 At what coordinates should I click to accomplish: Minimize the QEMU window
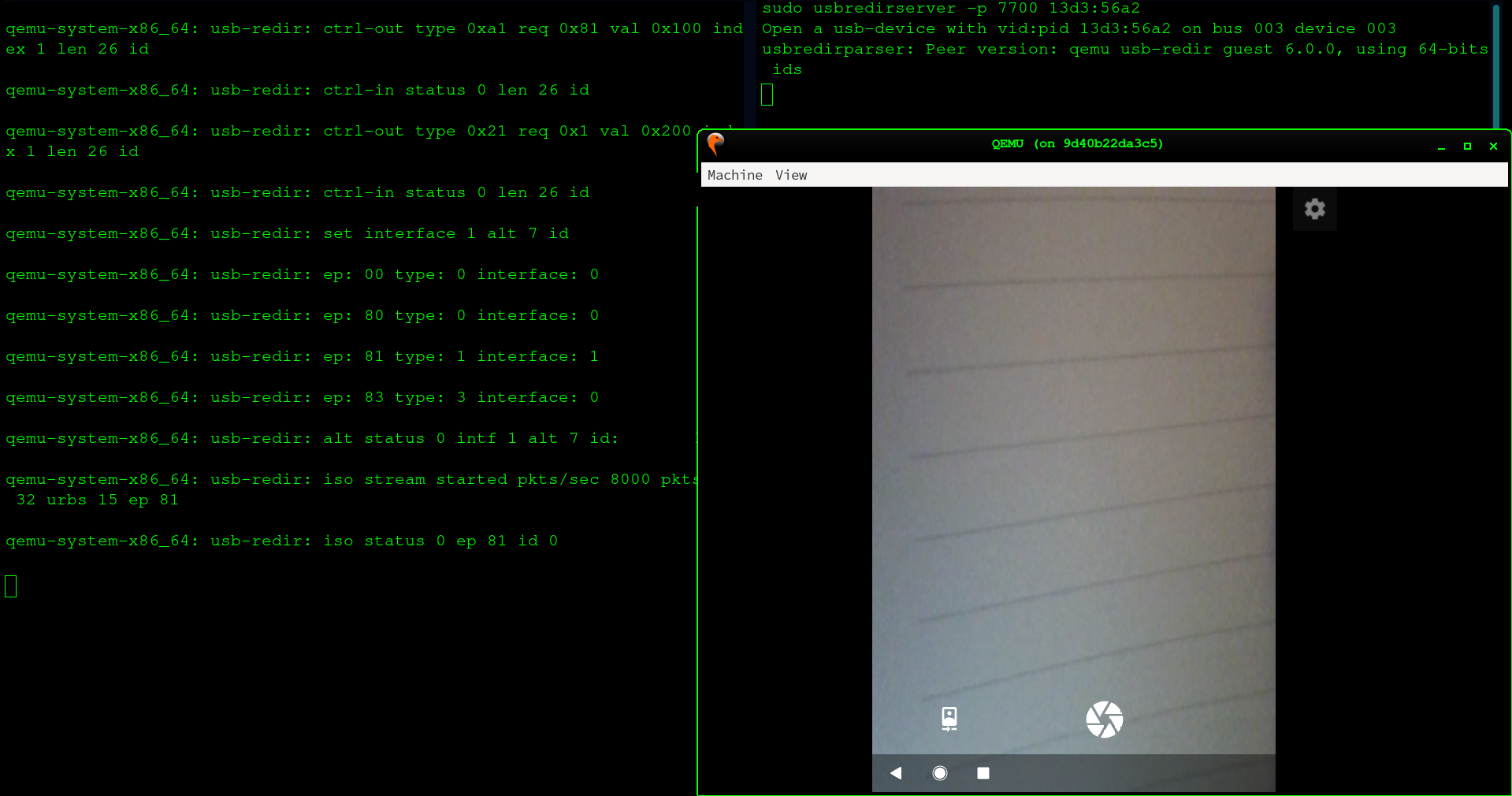point(1441,147)
